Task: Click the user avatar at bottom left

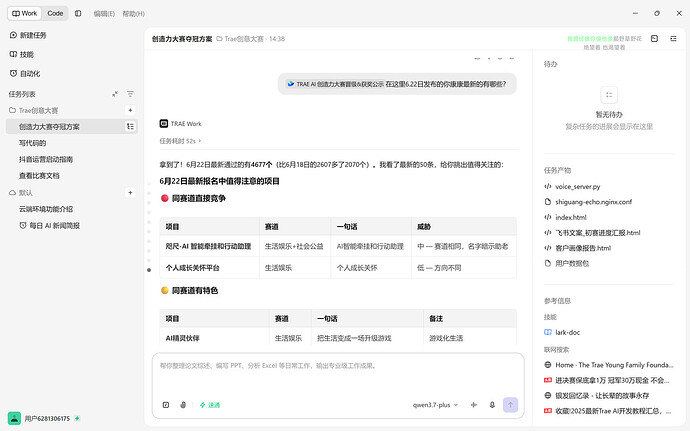Action: 15,418
